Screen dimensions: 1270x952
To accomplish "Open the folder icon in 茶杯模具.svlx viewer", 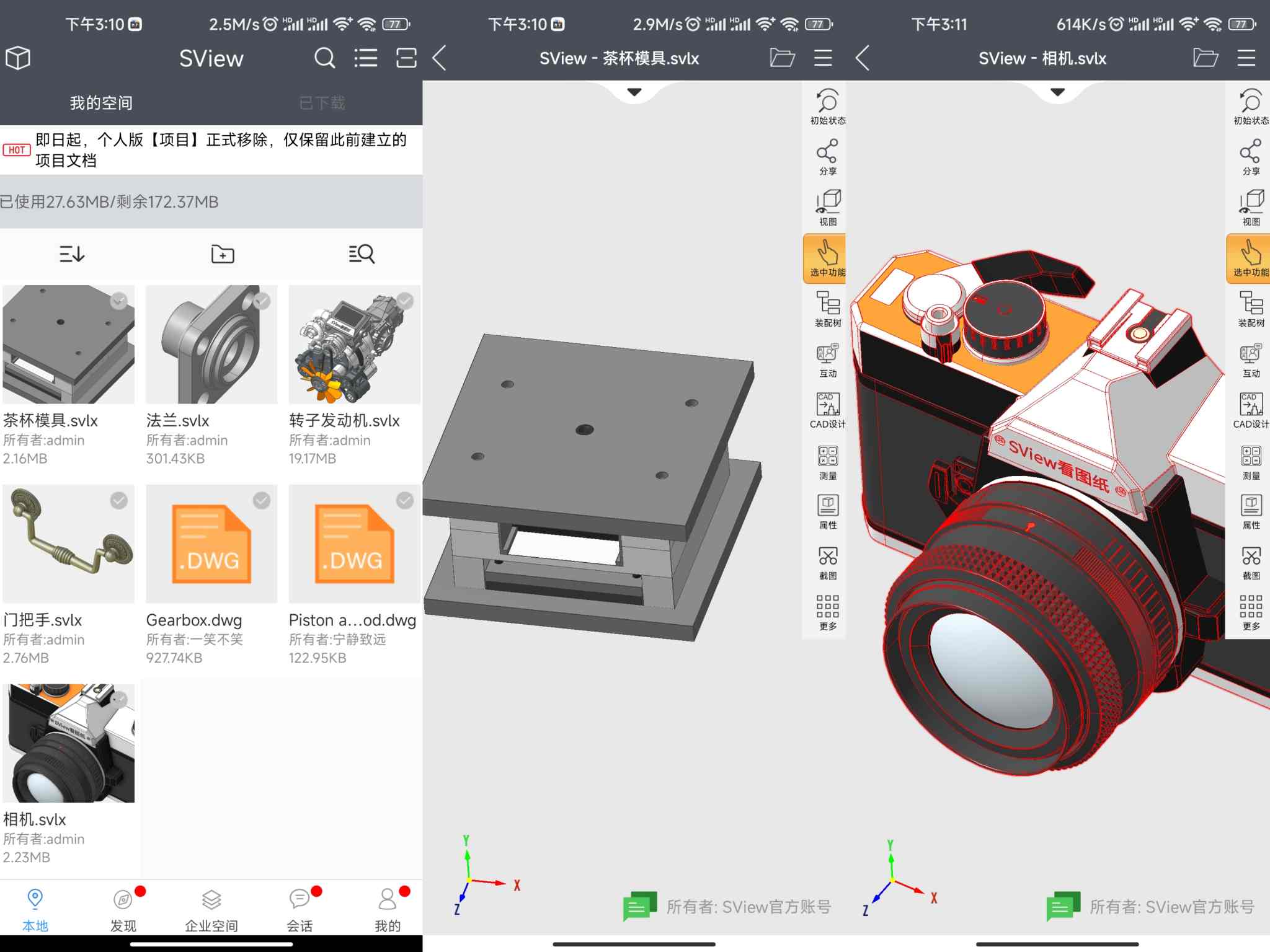I will click(782, 58).
